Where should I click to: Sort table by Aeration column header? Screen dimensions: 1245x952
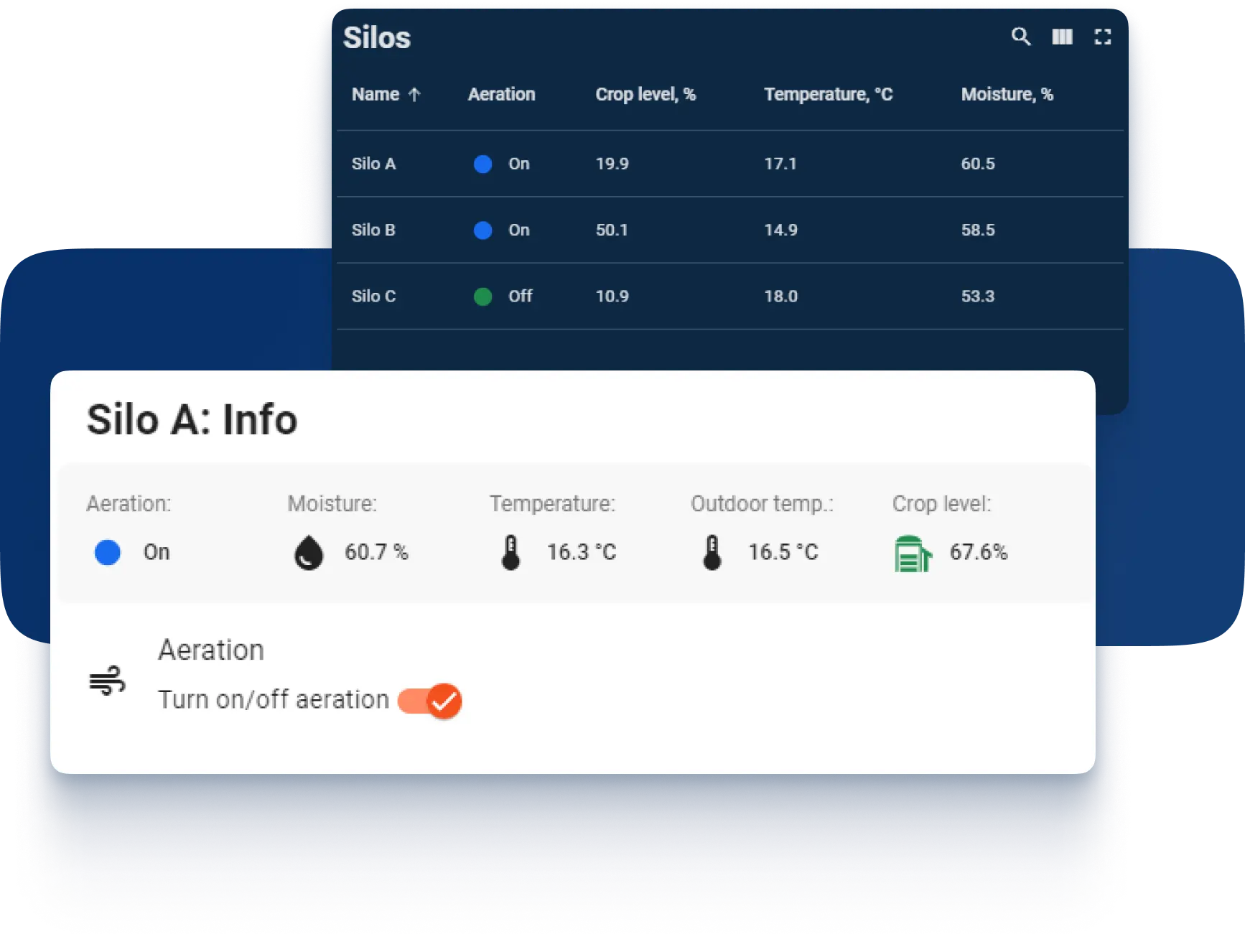click(x=501, y=95)
